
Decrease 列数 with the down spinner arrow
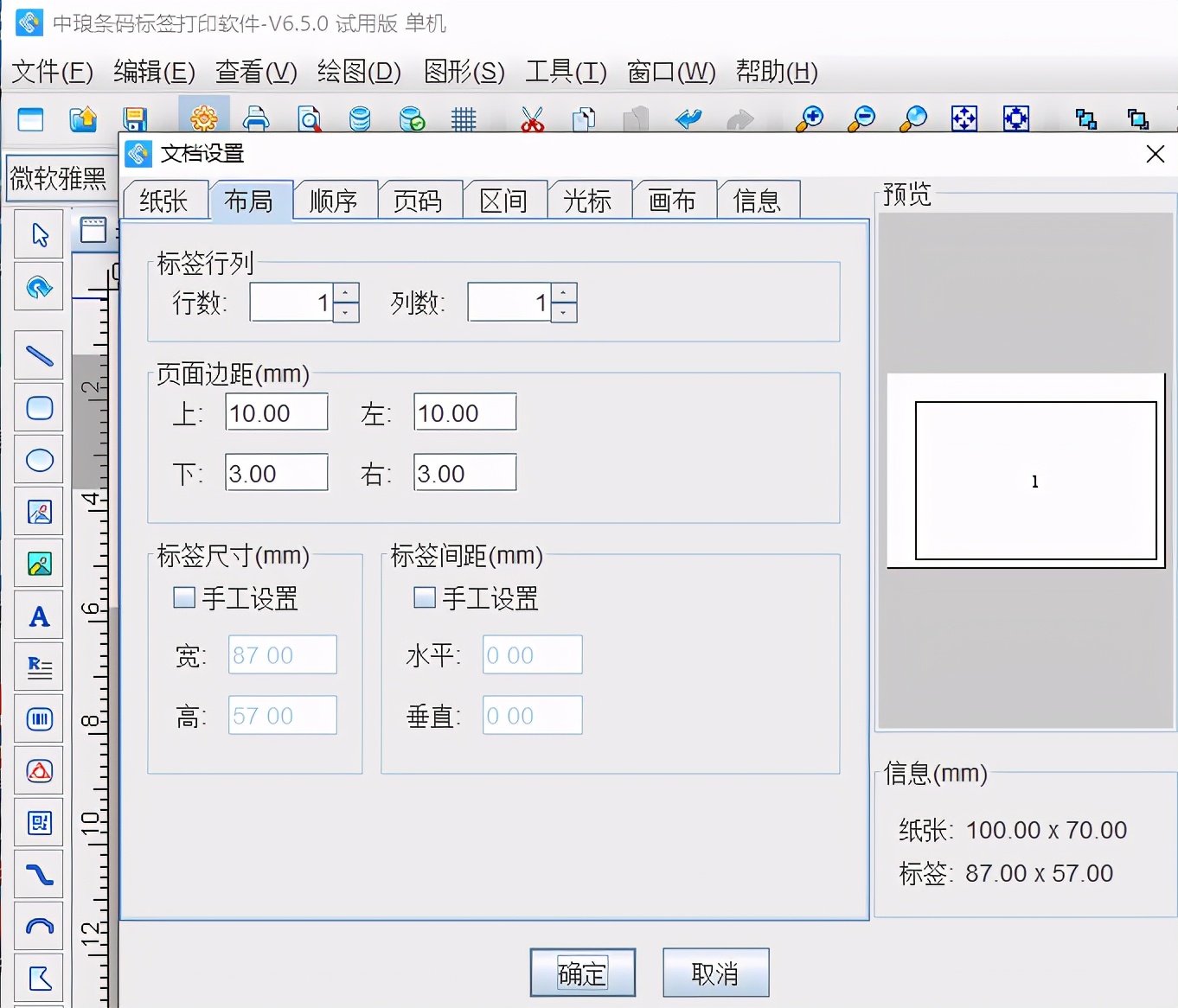[564, 312]
